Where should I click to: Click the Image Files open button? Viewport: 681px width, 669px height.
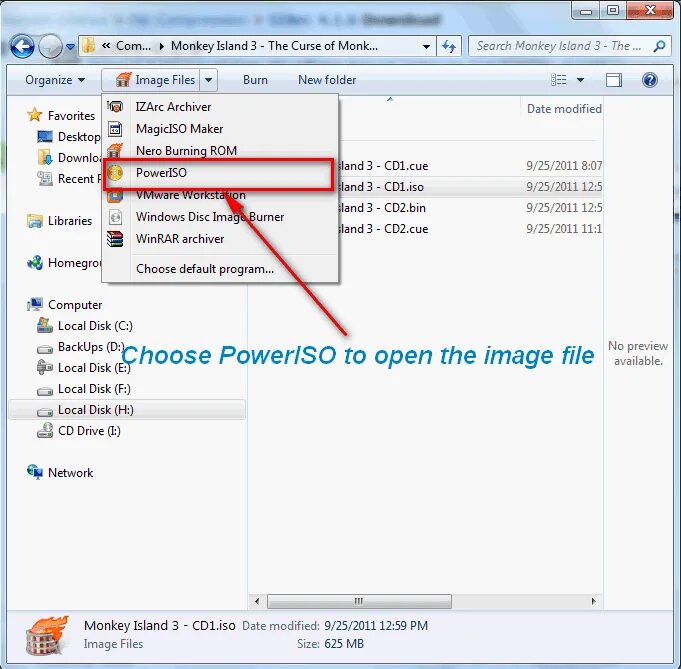click(151, 80)
